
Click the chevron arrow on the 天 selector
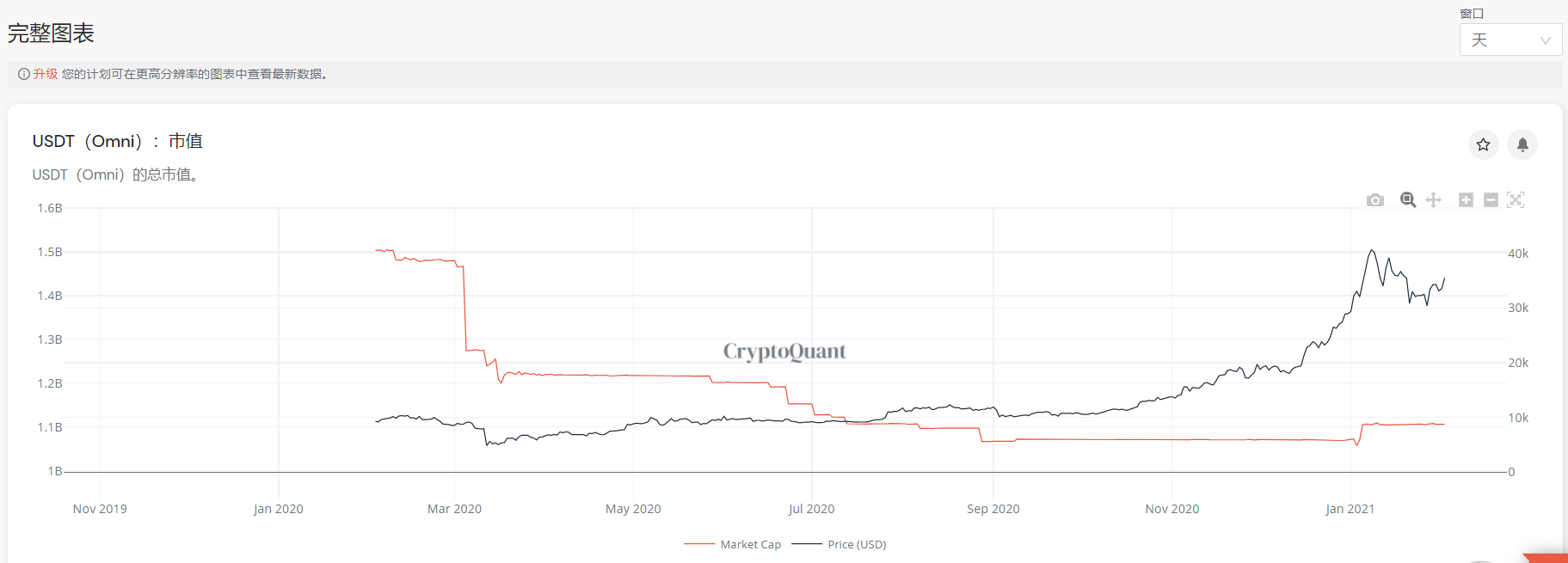point(1545,40)
